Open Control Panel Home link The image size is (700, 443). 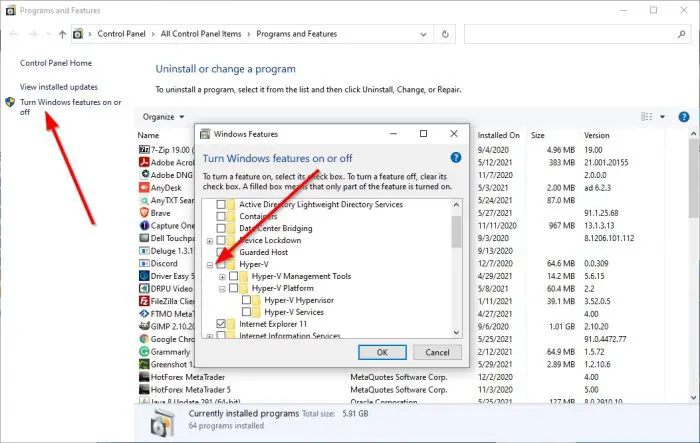pos(56,63)
